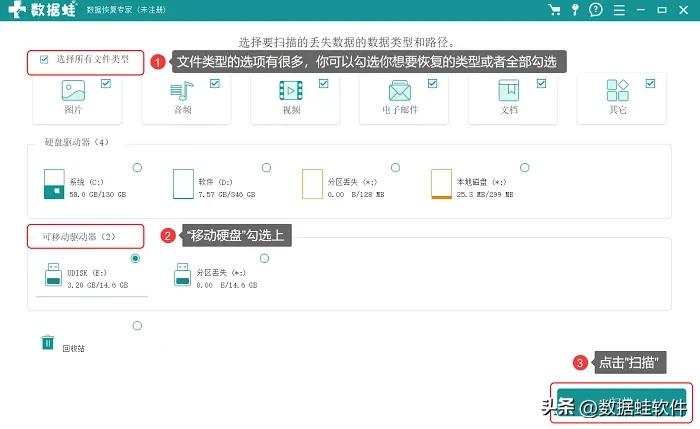Click the hard disk 分区丢失 partition icon

pos(312,183)
